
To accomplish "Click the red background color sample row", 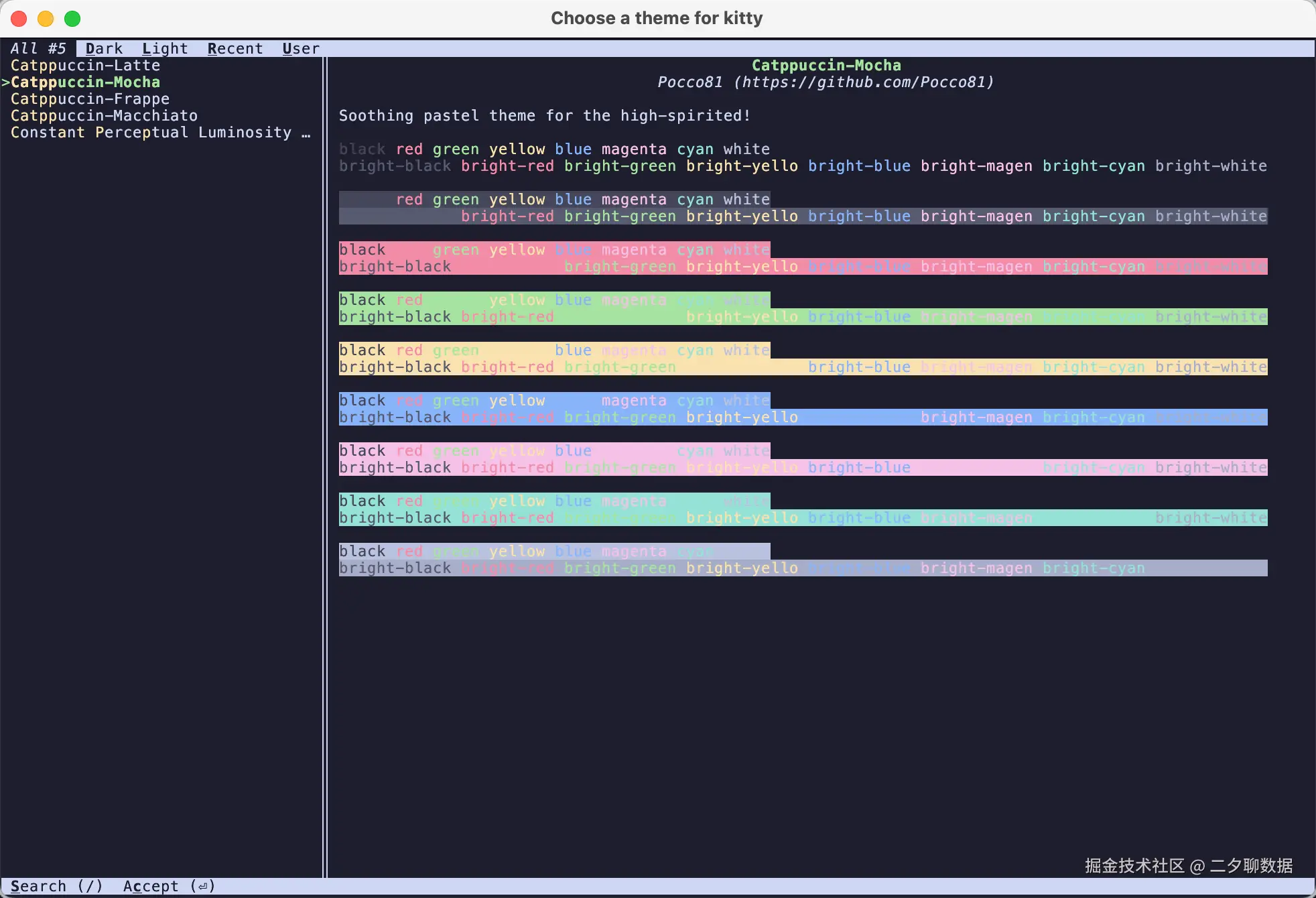I will (554, 258).
